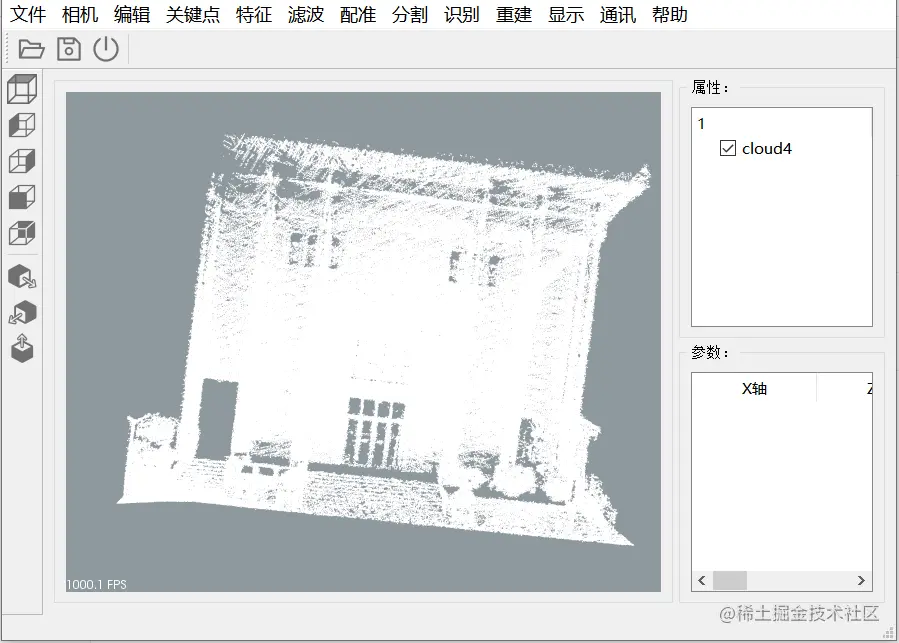
Task: Open the 编辑 menu
Action: pos(132,14)
